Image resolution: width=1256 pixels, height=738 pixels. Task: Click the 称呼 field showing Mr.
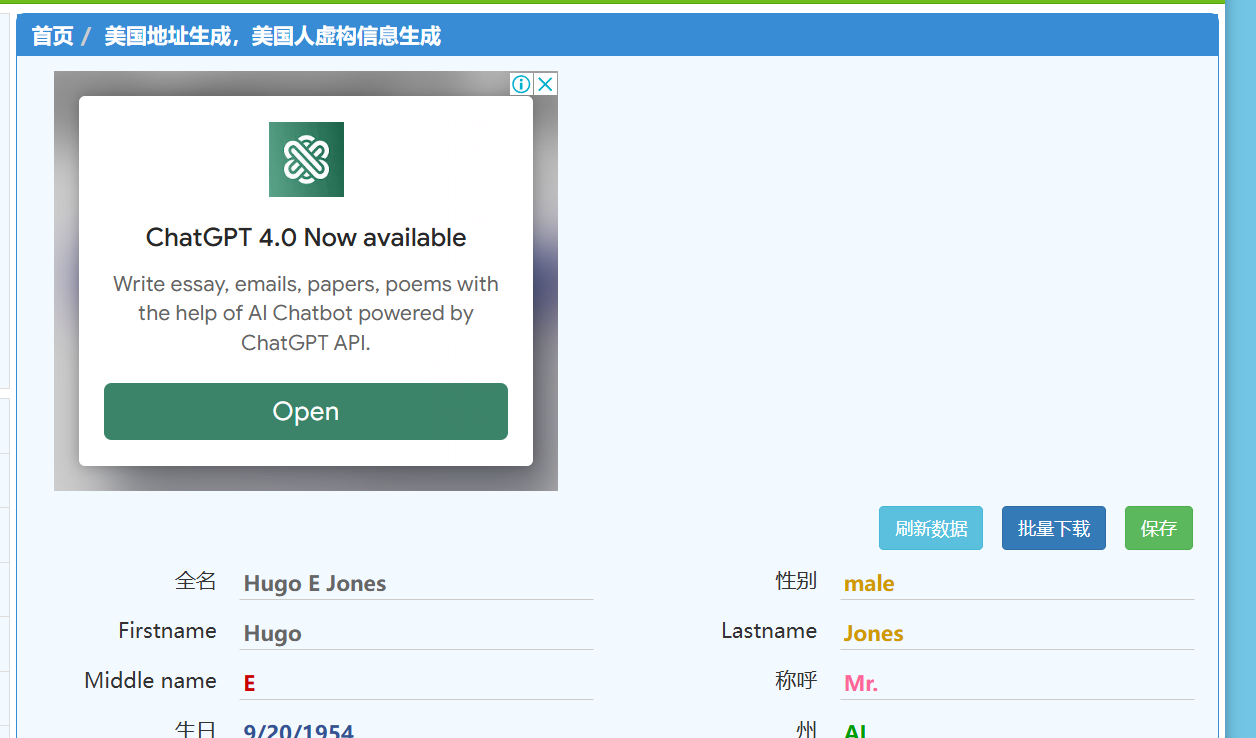1016,683
